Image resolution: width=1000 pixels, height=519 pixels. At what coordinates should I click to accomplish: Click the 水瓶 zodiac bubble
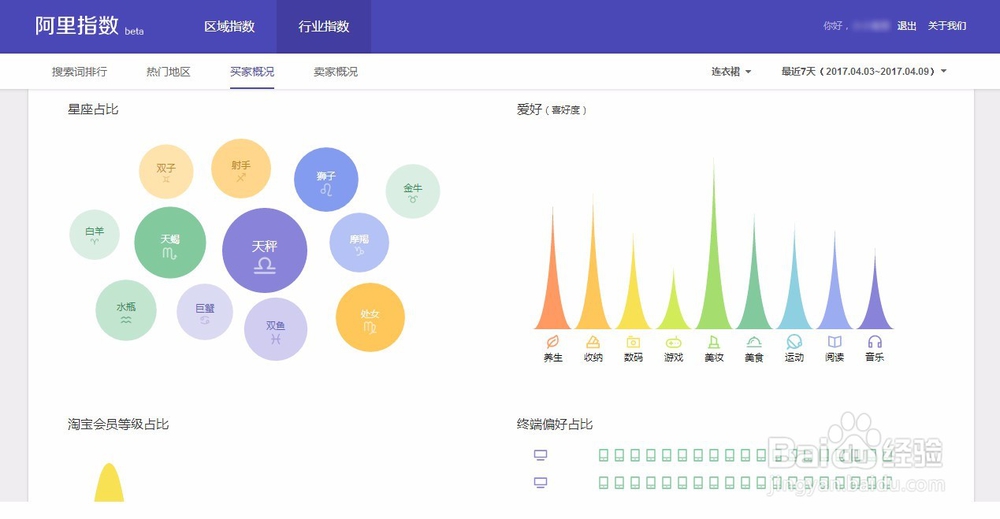(126, 310)
